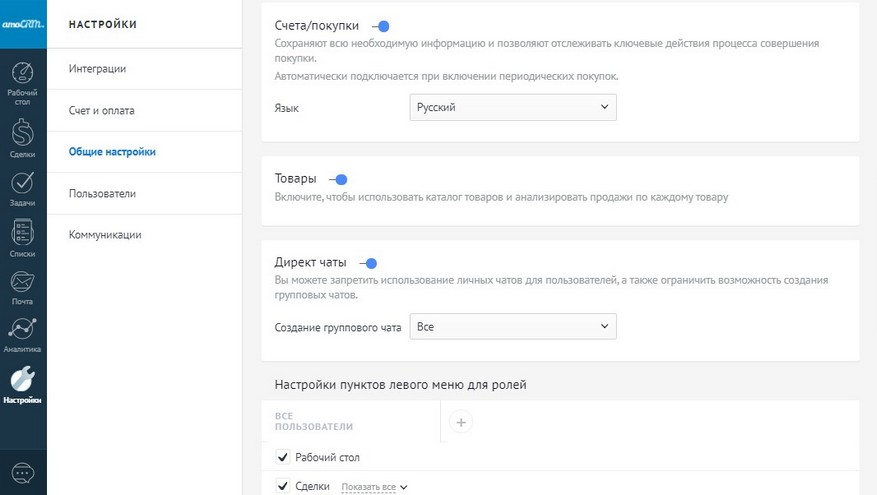Open the Рабочий стол dashboard icon
The width and height of the screenshot is (877, 495).
(23, 76)
